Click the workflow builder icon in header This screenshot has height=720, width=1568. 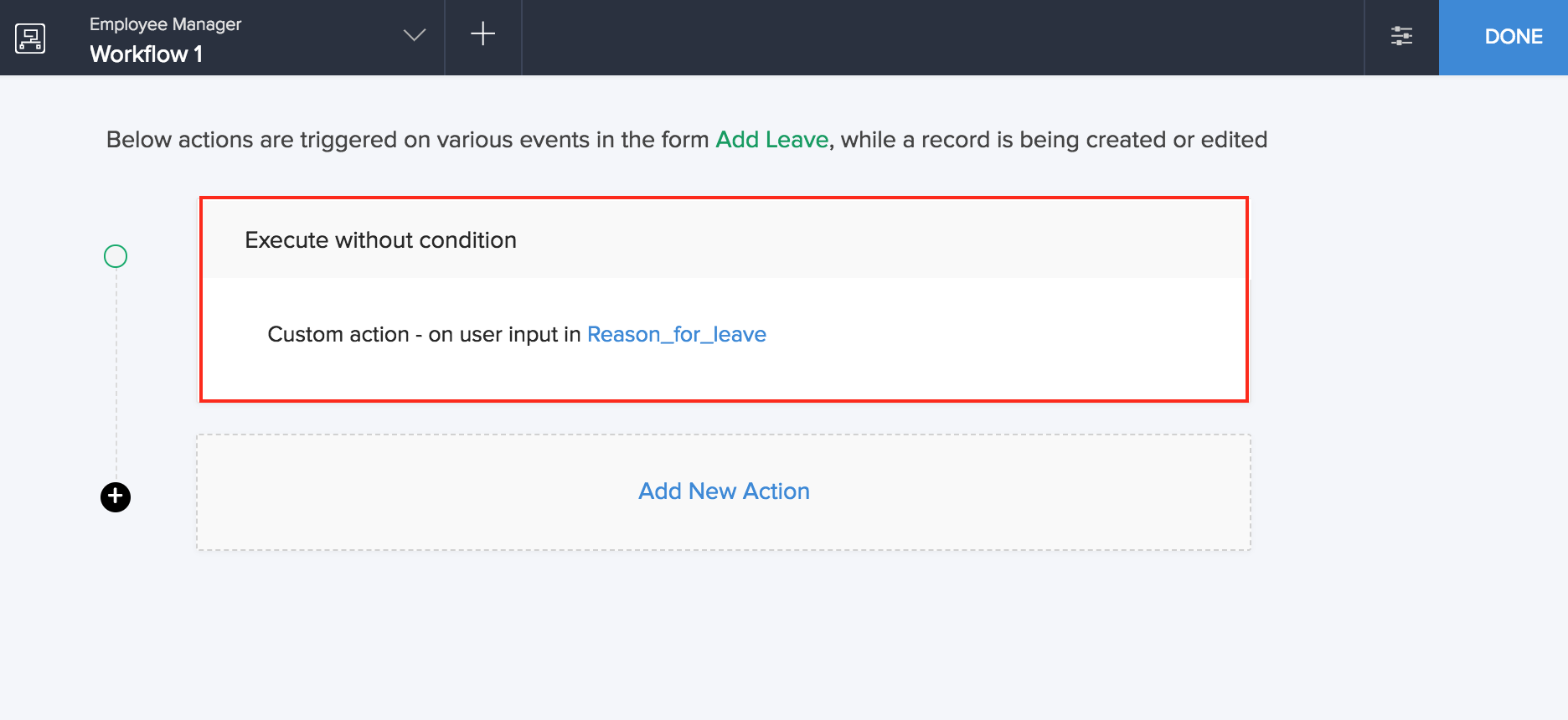[x=30, y=38]
